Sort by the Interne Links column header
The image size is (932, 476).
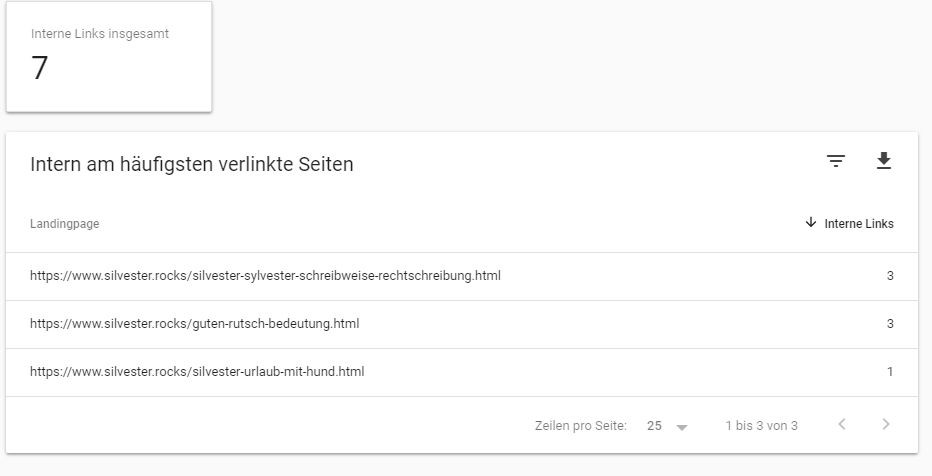tap(859, 224)
